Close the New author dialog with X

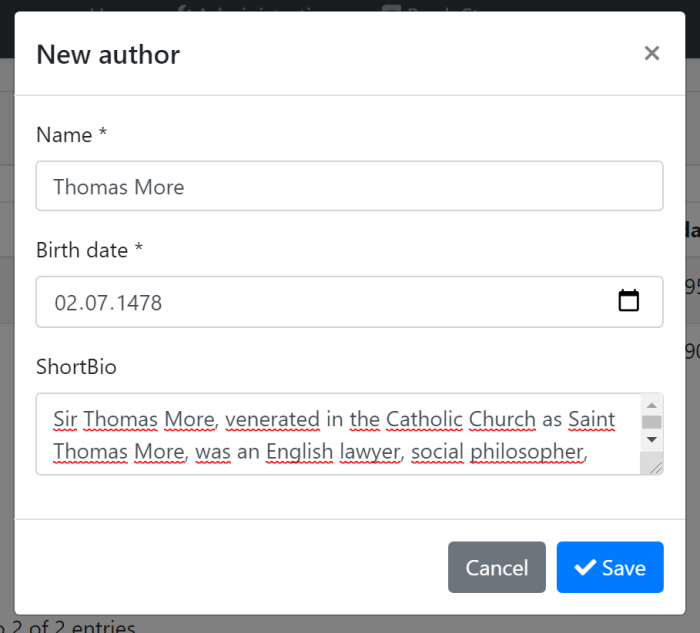pos(652,53)
